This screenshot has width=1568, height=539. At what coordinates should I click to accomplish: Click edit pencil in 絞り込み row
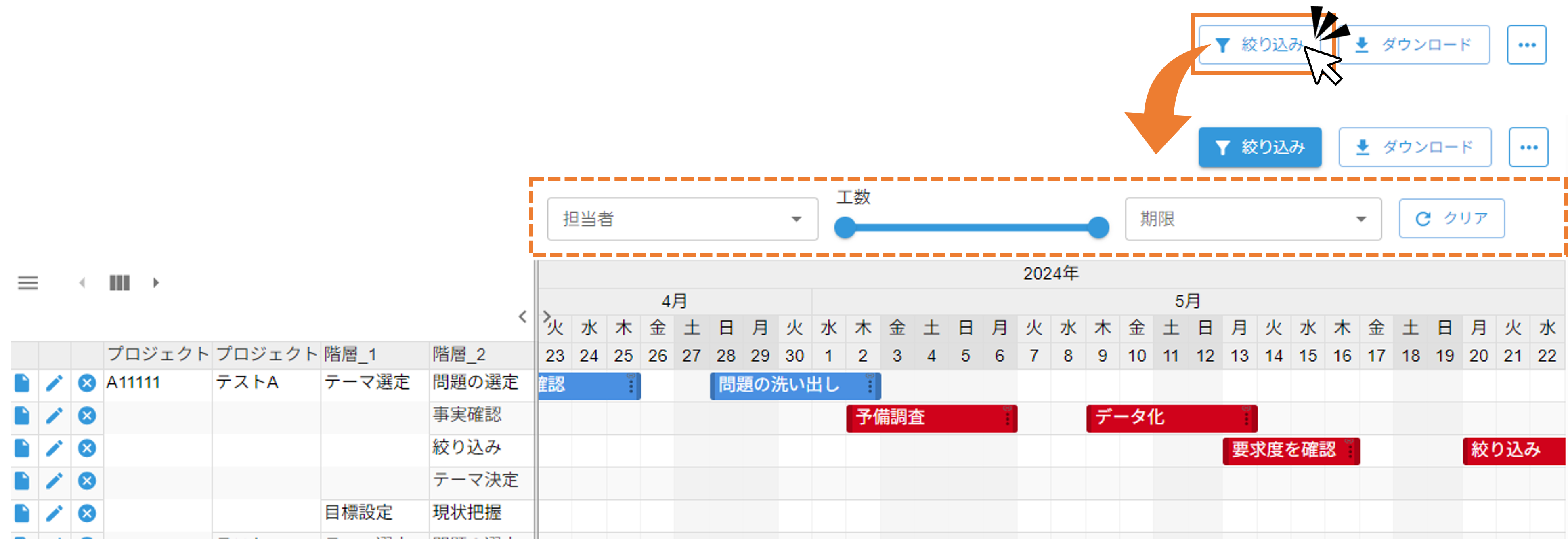coord(54,448)
